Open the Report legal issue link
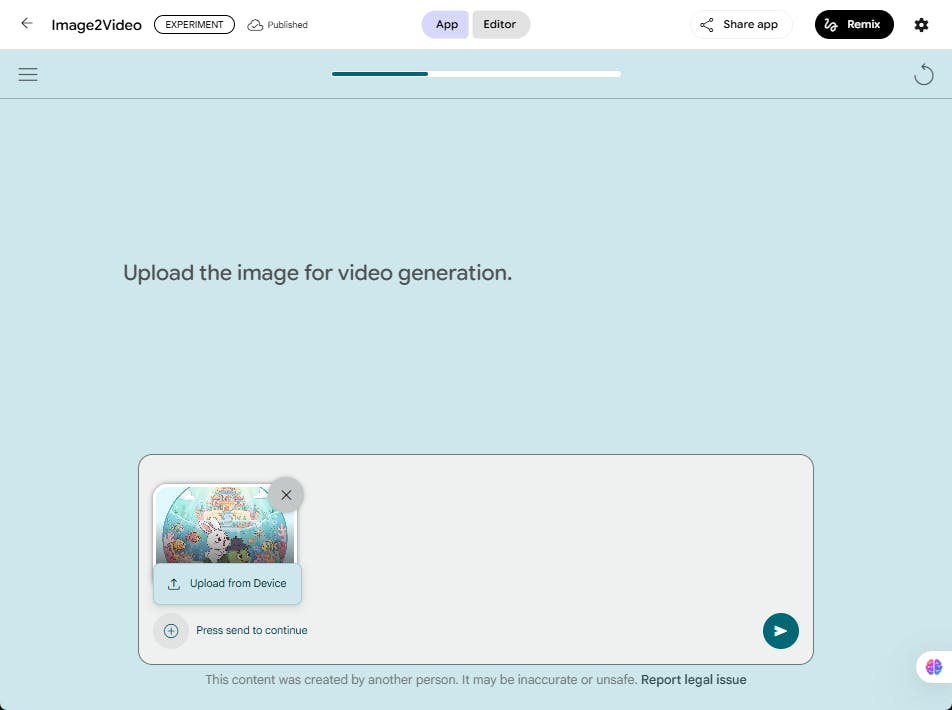Image resolution: width=952 pixels, height=710 pixels. (x=693, y=680)
